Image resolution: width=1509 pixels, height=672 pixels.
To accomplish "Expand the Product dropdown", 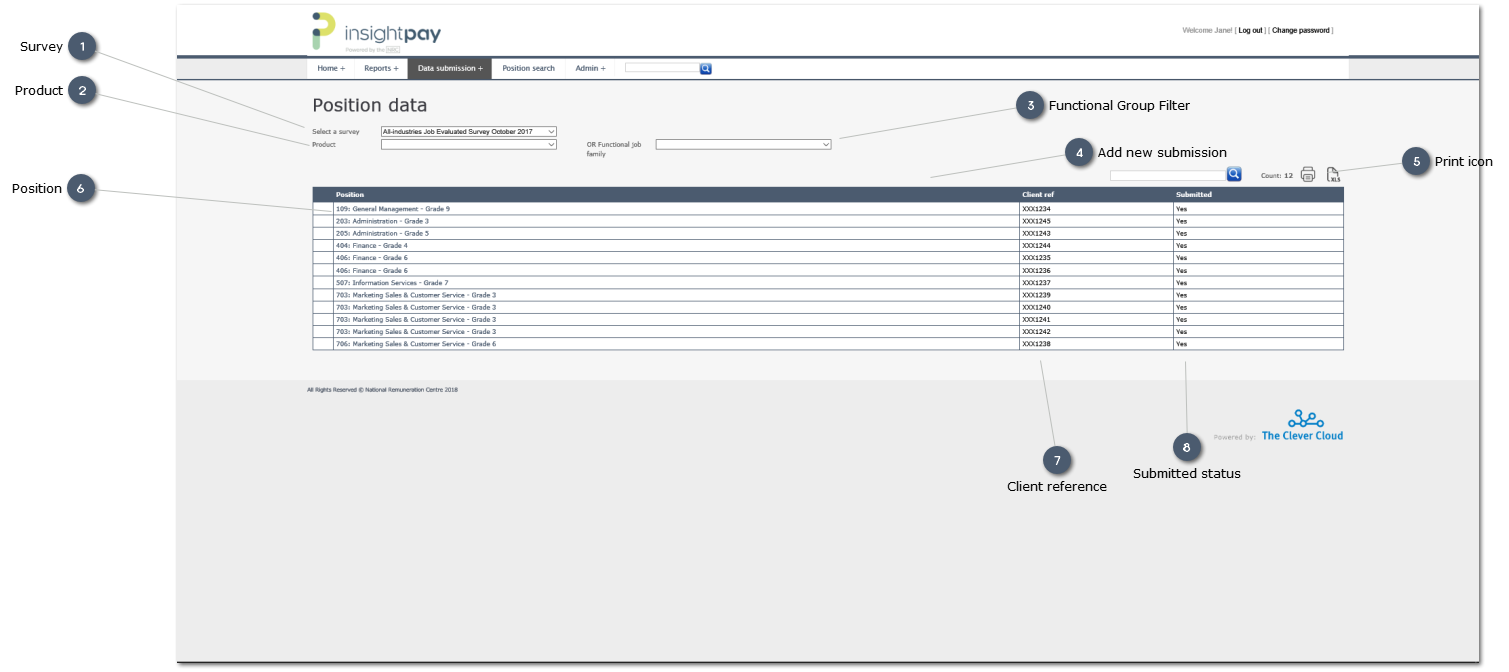I will pyautogui.click(x=468, y=144).
